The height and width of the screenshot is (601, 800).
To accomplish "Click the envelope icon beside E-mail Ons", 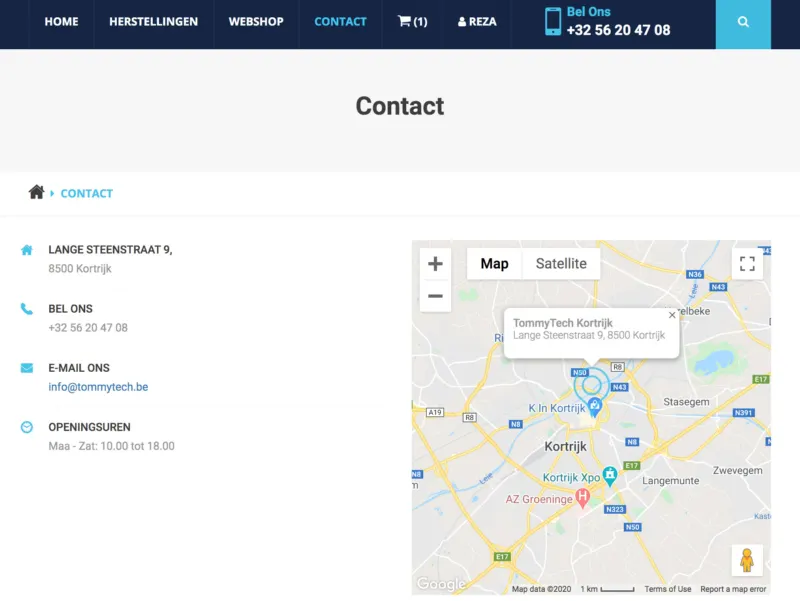I will tap(27, 368).
